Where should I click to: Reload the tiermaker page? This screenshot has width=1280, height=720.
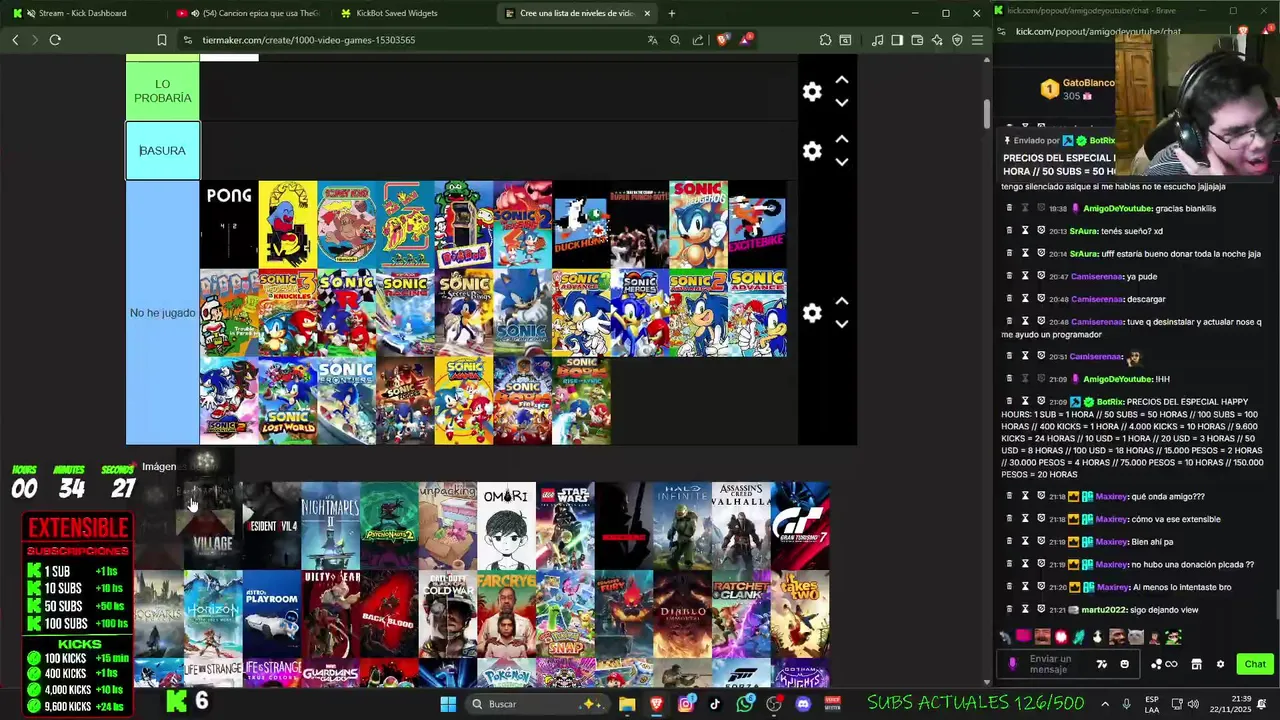(55, 40)
